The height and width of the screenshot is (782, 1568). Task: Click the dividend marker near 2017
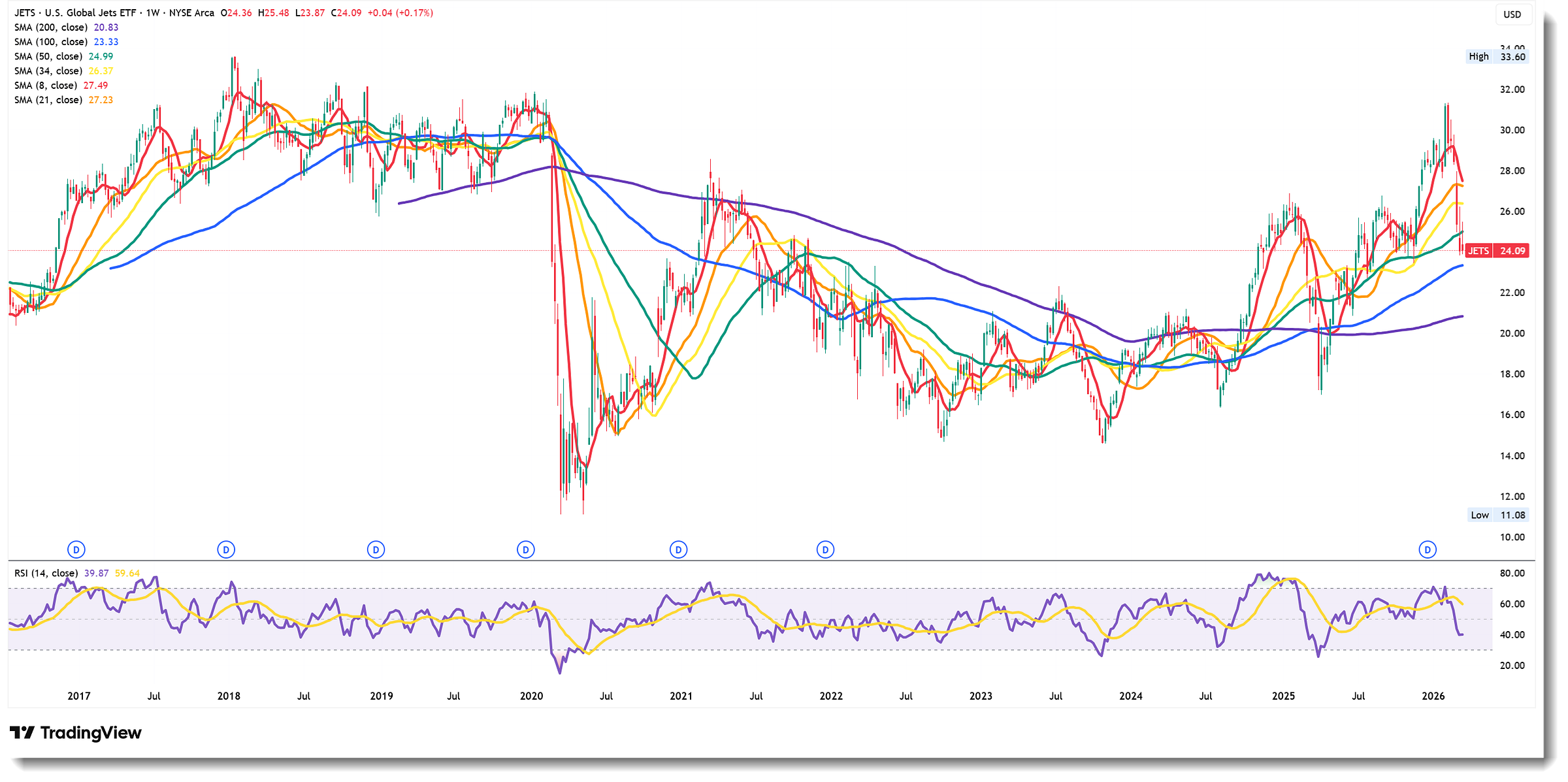(76, 550)
